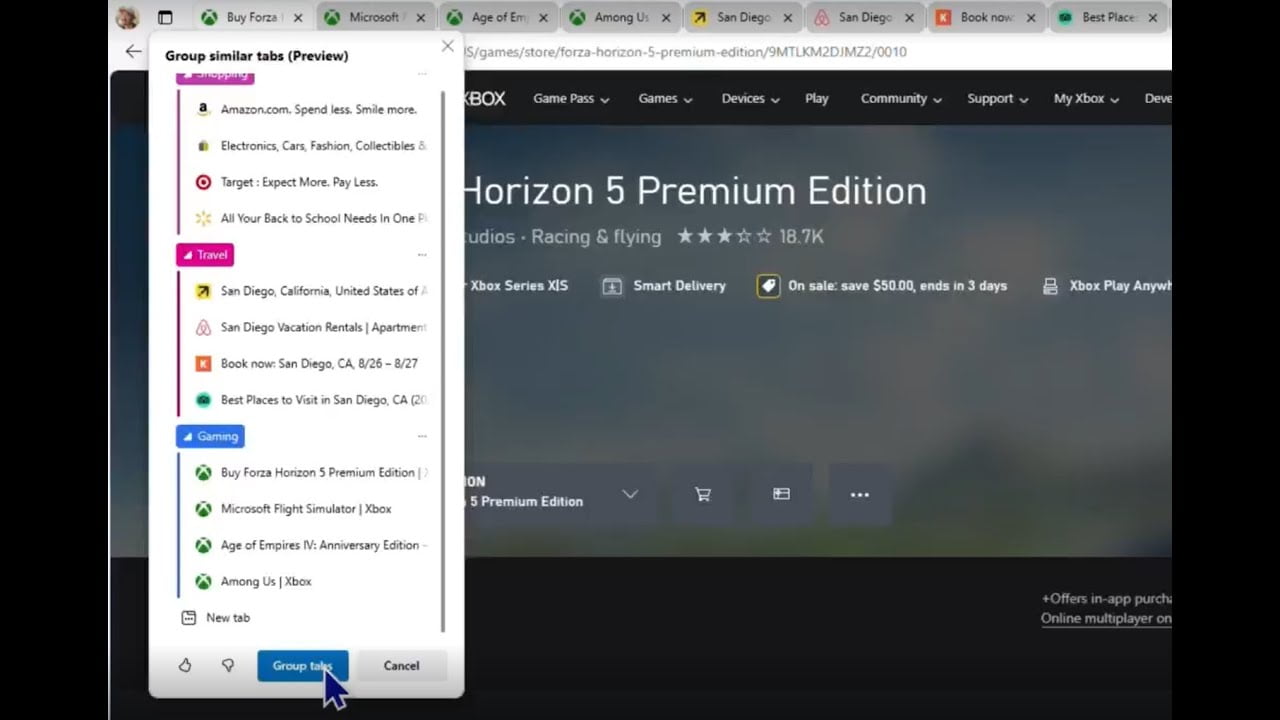Expand My Xbox menu
This screenshot has height=720, width=1280.
[1086, 98]
